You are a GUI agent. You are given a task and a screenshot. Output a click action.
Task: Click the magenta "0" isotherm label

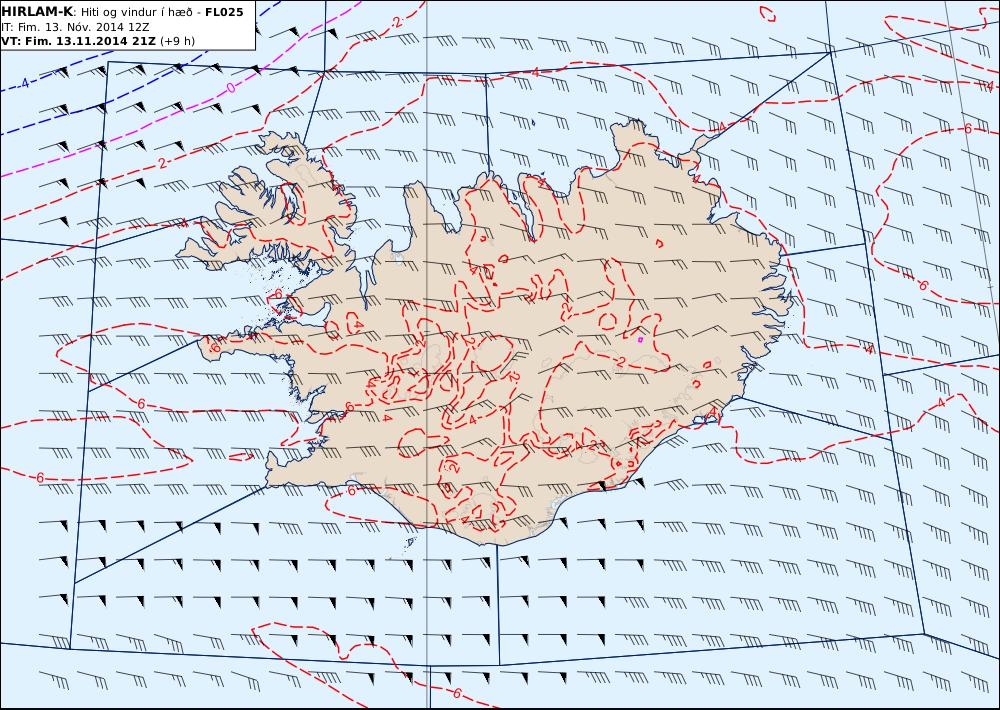click(x=231, y=88)
